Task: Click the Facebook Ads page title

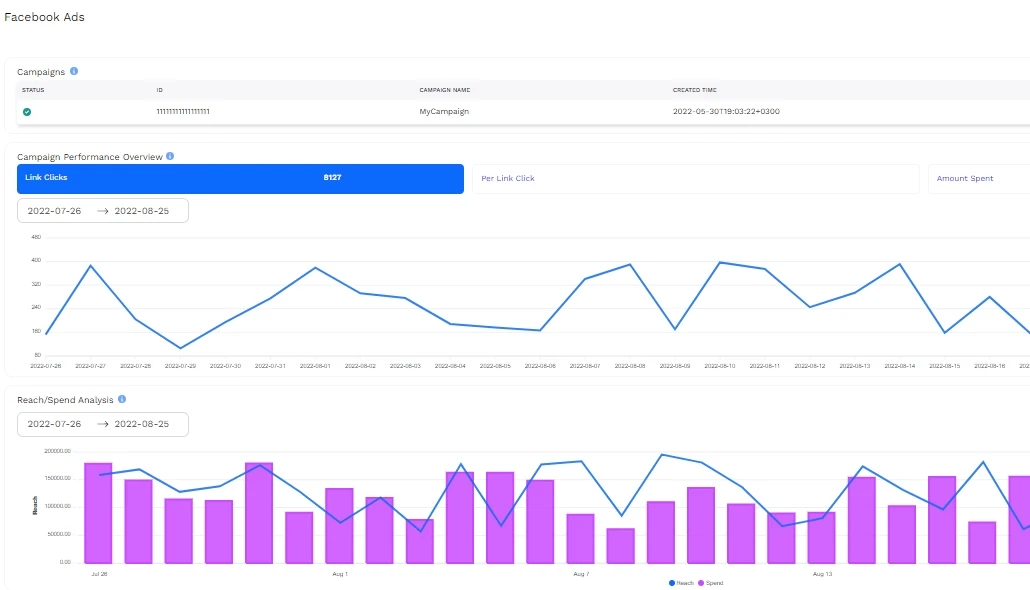Action: (x=44, y=17)
